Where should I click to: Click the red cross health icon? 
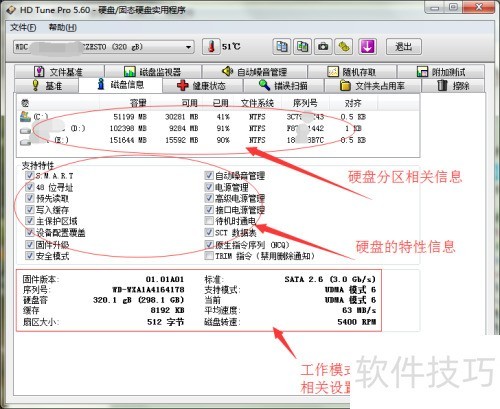point(182,85)
